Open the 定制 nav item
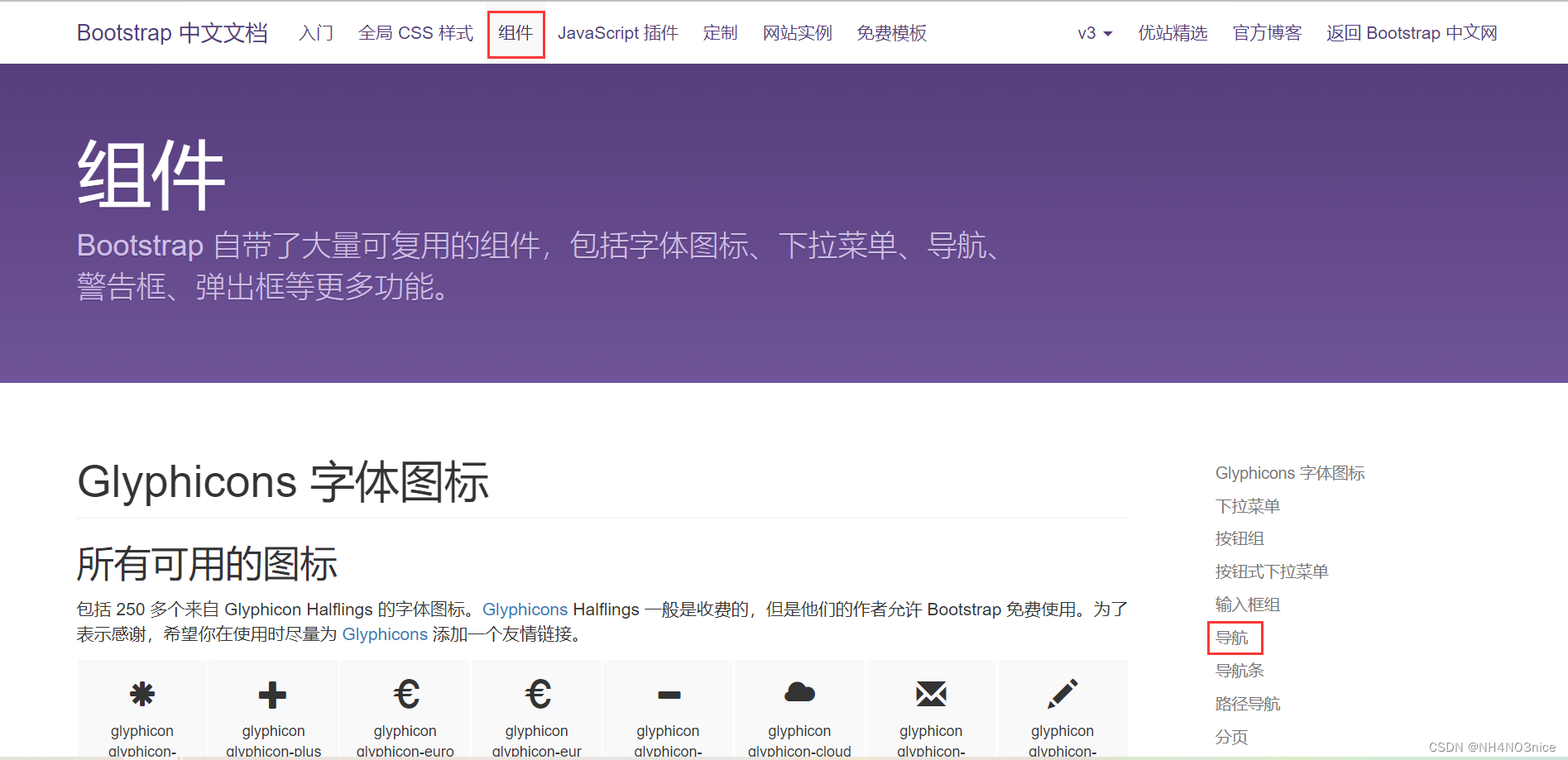1568x760 pixels. (720, 33)
